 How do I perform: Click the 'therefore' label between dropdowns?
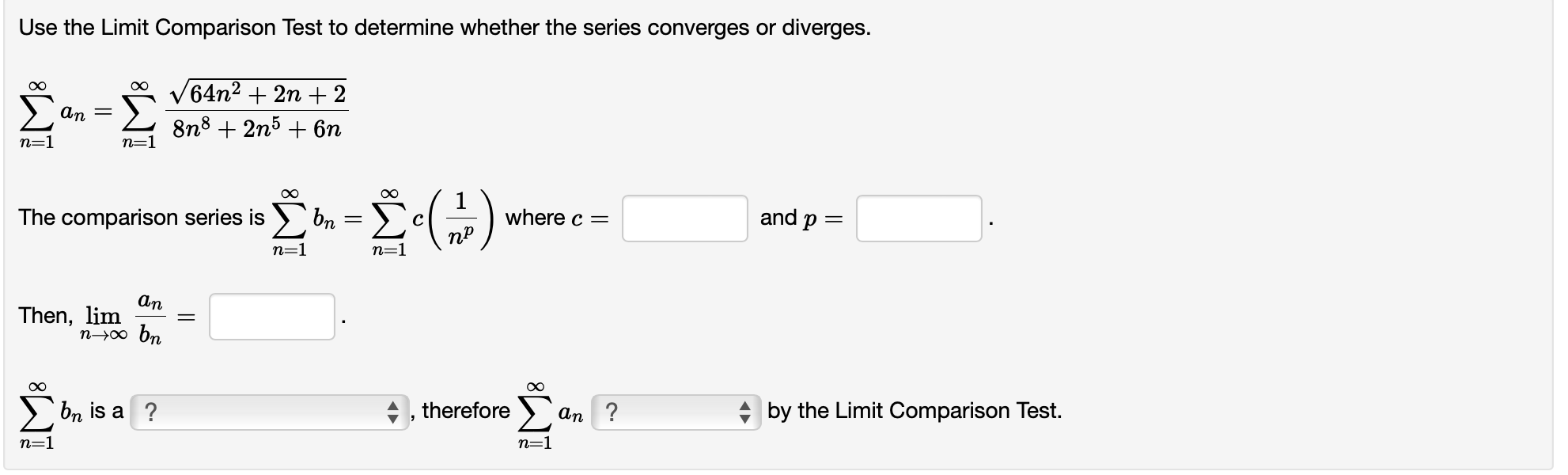pos(465,410)
